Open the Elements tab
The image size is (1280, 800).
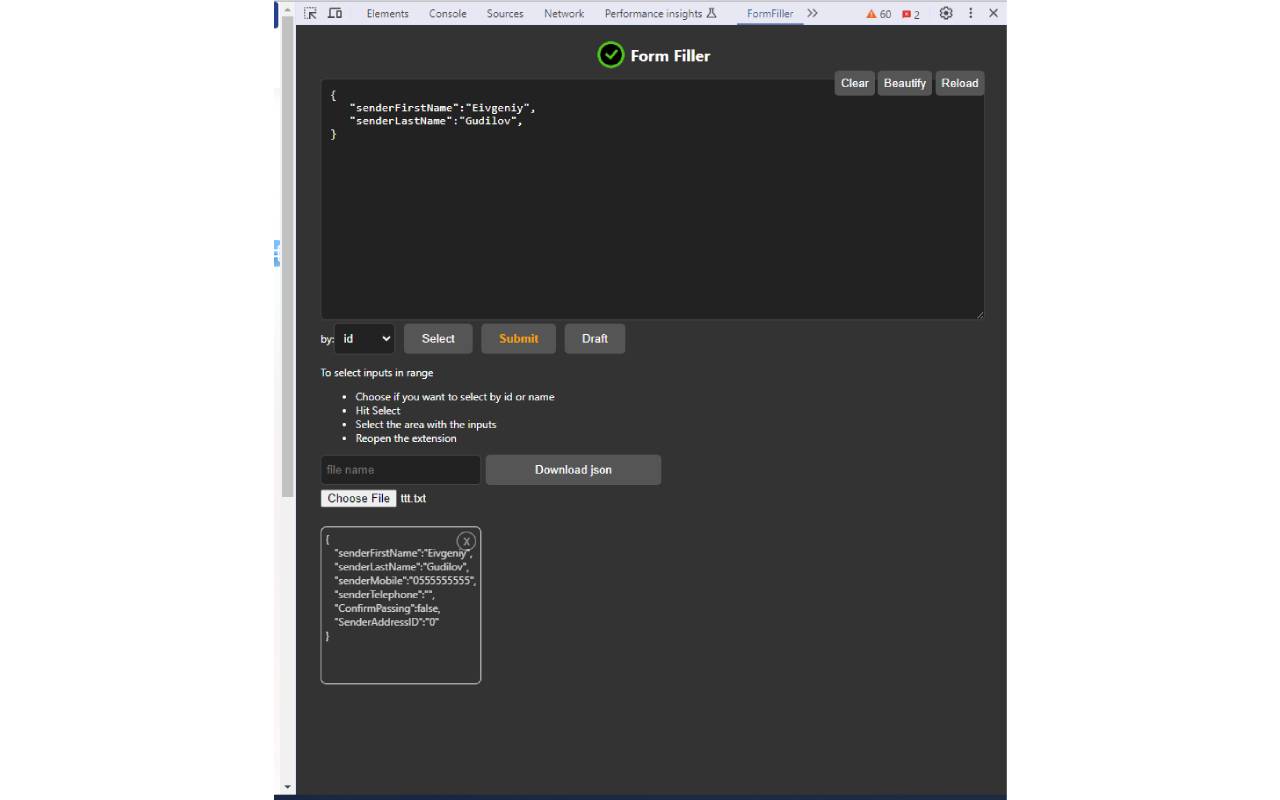(x=387, y=13)
